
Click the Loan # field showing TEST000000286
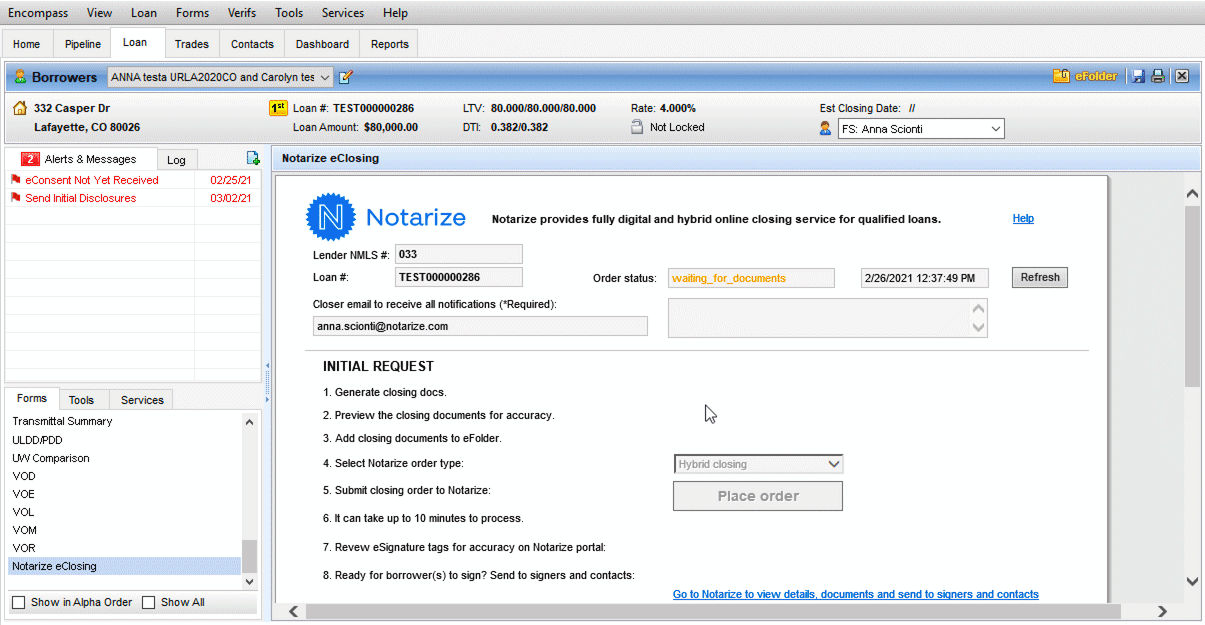click(459, 277)
